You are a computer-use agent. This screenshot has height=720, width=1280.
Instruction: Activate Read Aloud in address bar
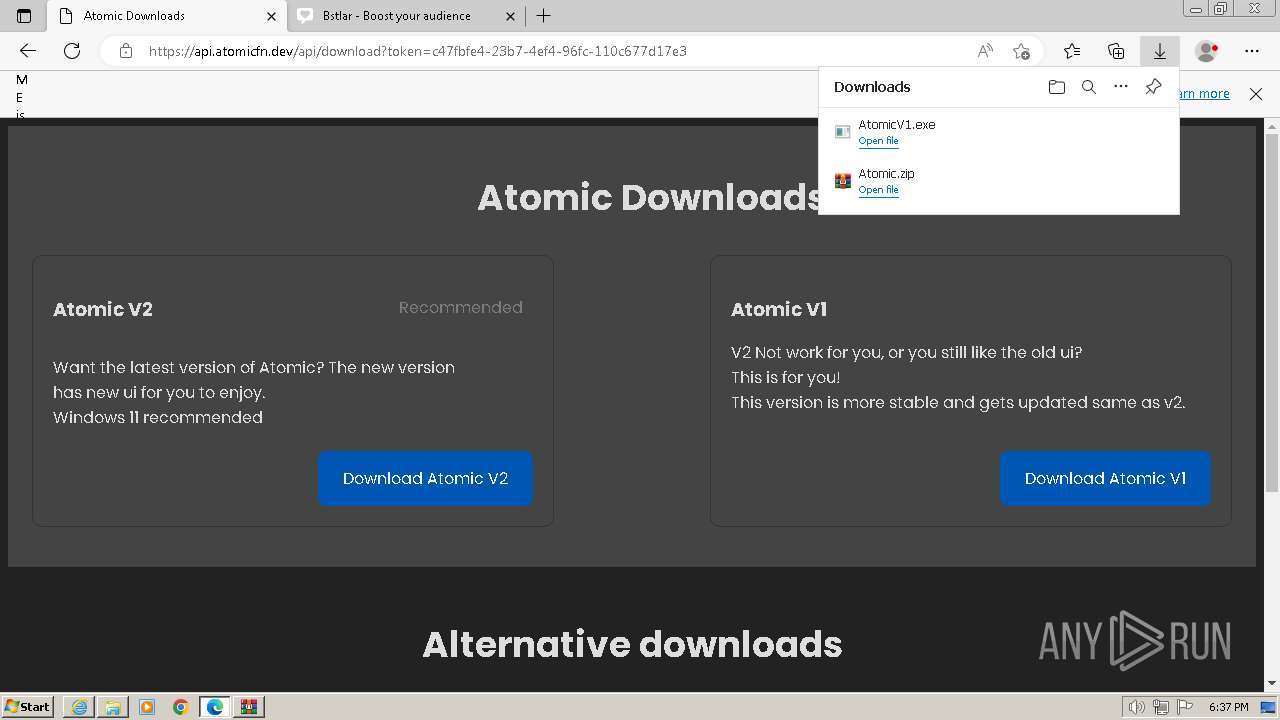[x=985, y=51]
